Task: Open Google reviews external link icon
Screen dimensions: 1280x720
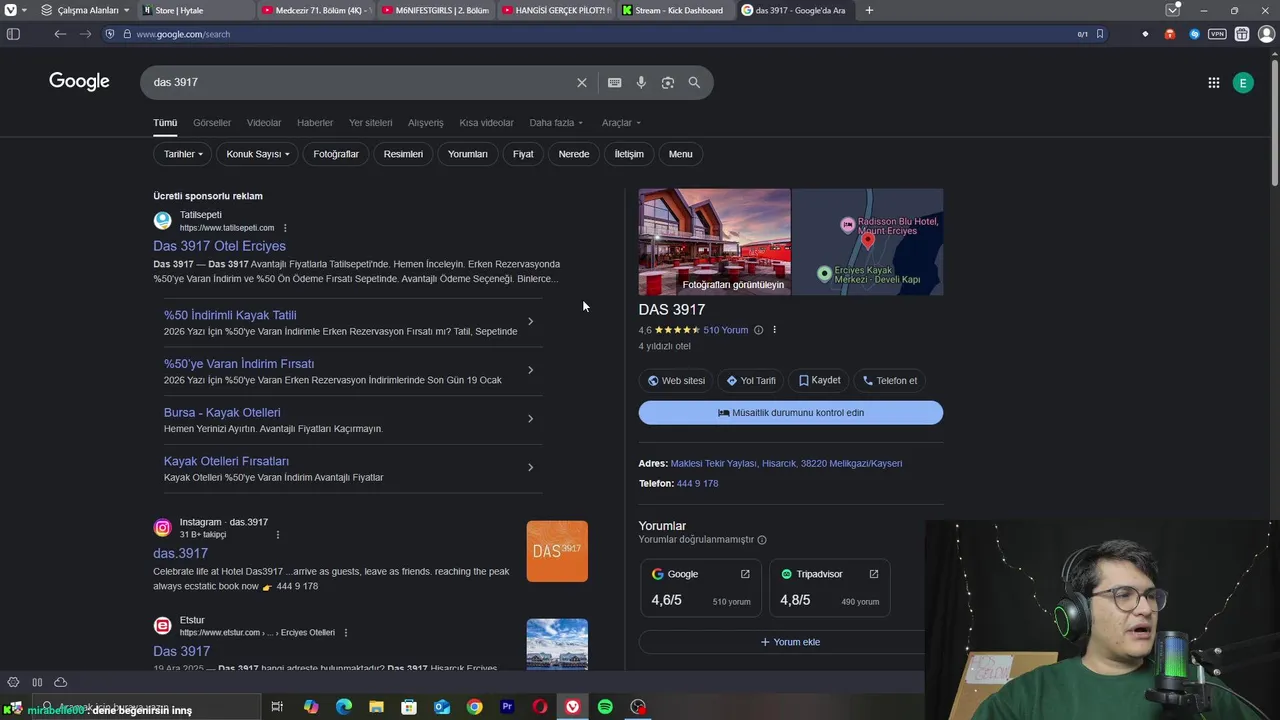Action: pyautogui.click(x=745, y=574)
